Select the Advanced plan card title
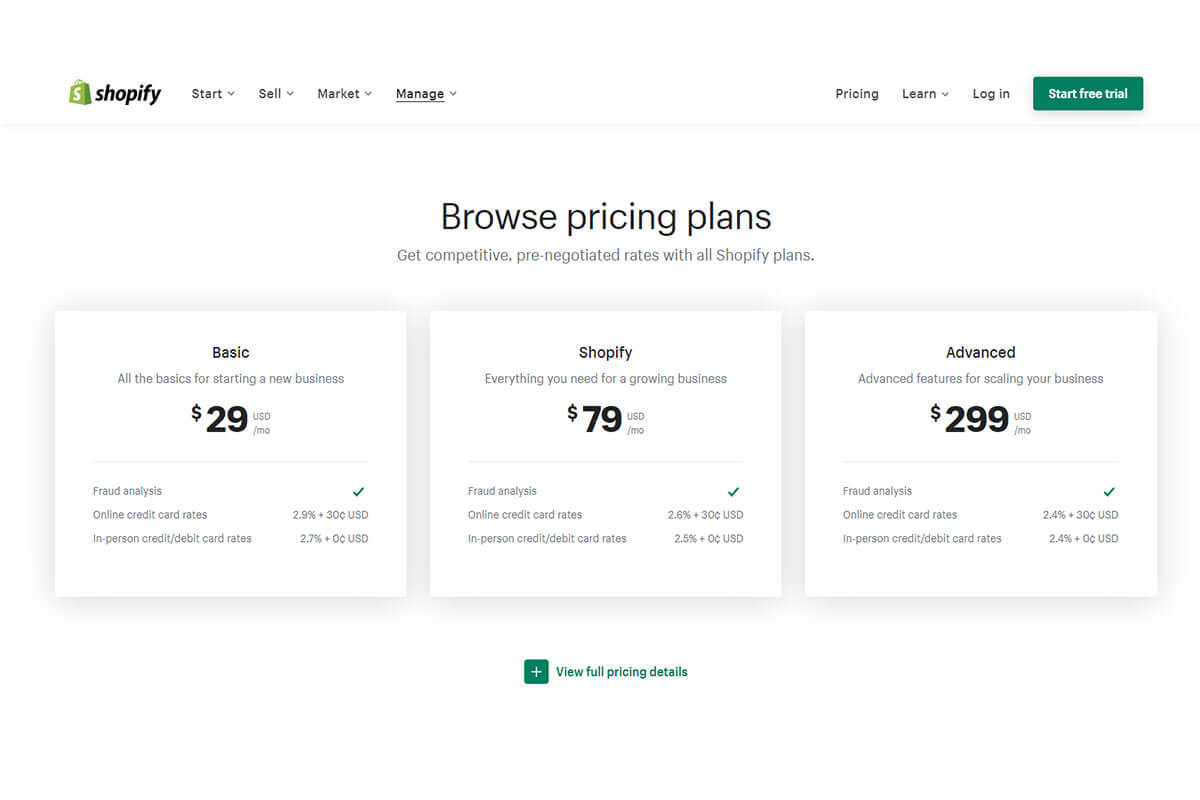 (981, 353)
